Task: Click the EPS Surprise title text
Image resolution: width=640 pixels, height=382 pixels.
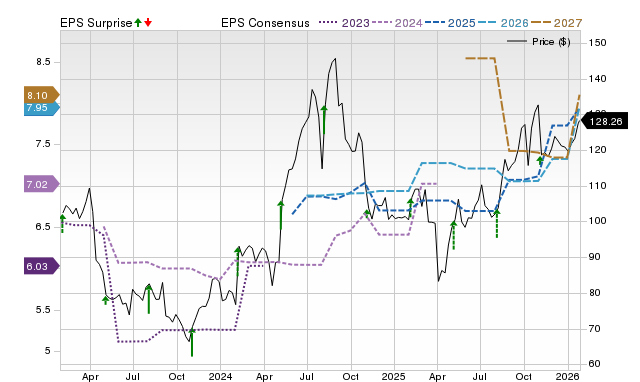Action: pyautogui.click(x=96, y=23)
